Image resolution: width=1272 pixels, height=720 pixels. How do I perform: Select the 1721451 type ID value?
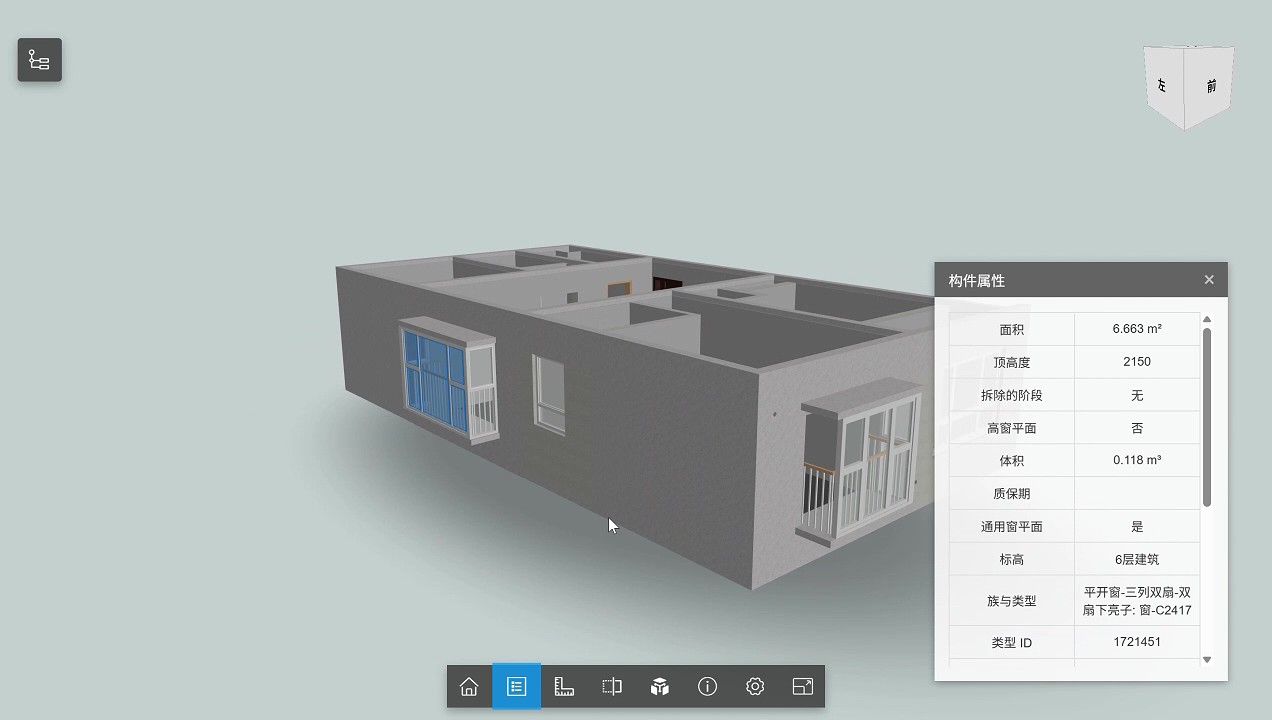pyautogui.click(x=1137, y=642)
